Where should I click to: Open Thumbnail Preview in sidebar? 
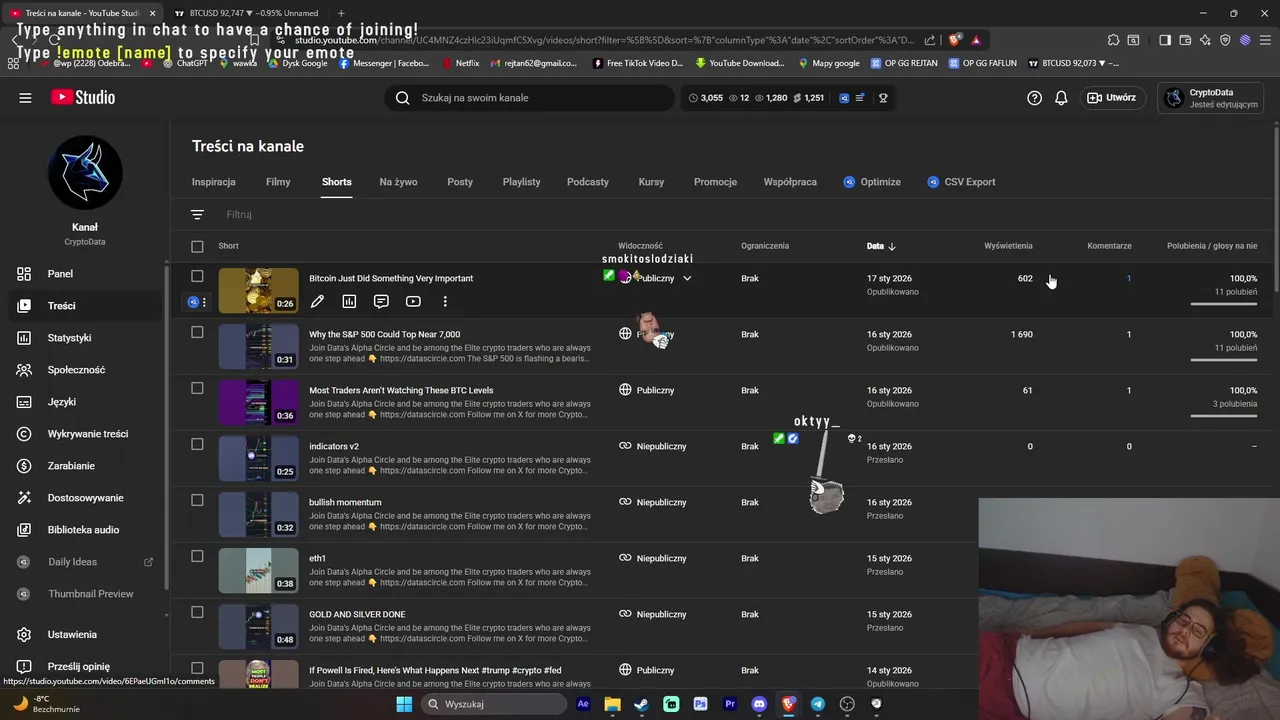84,594
